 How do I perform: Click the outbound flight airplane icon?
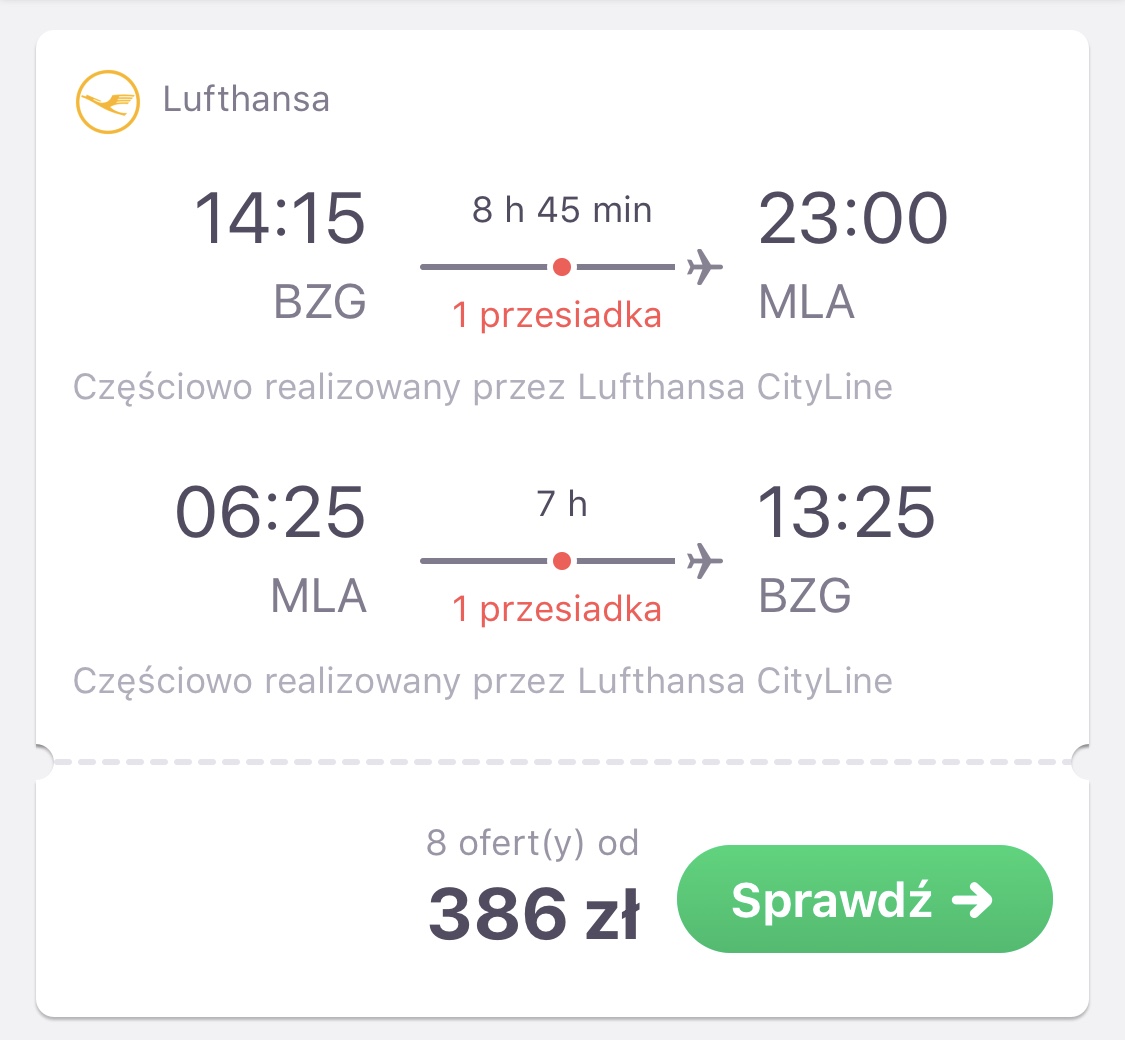click(705, 267)
